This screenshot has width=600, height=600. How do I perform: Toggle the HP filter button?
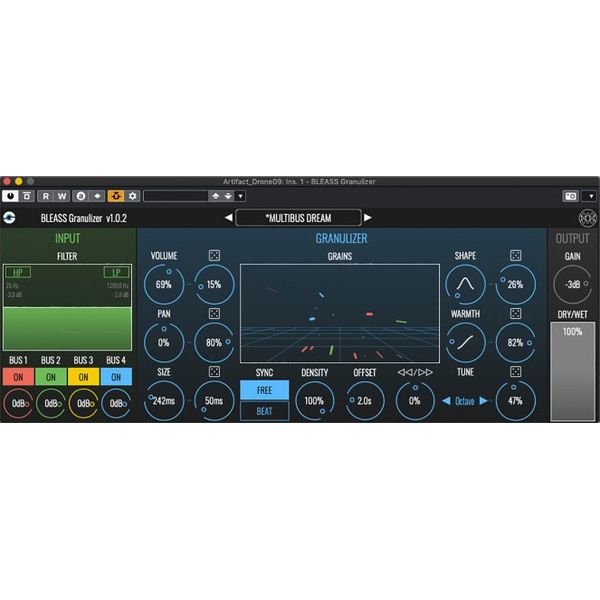click(x=18, y=272)
